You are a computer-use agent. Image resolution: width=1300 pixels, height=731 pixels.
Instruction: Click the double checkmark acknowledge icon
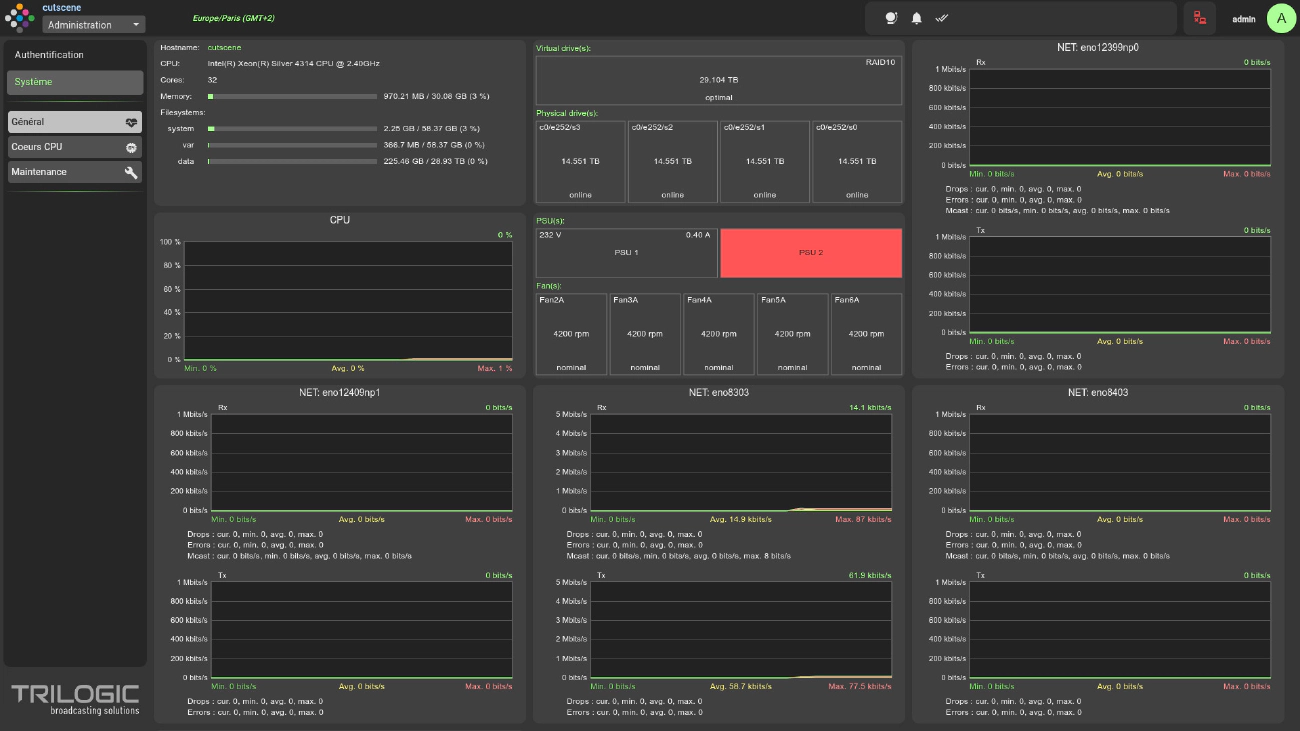coord(941,18)
